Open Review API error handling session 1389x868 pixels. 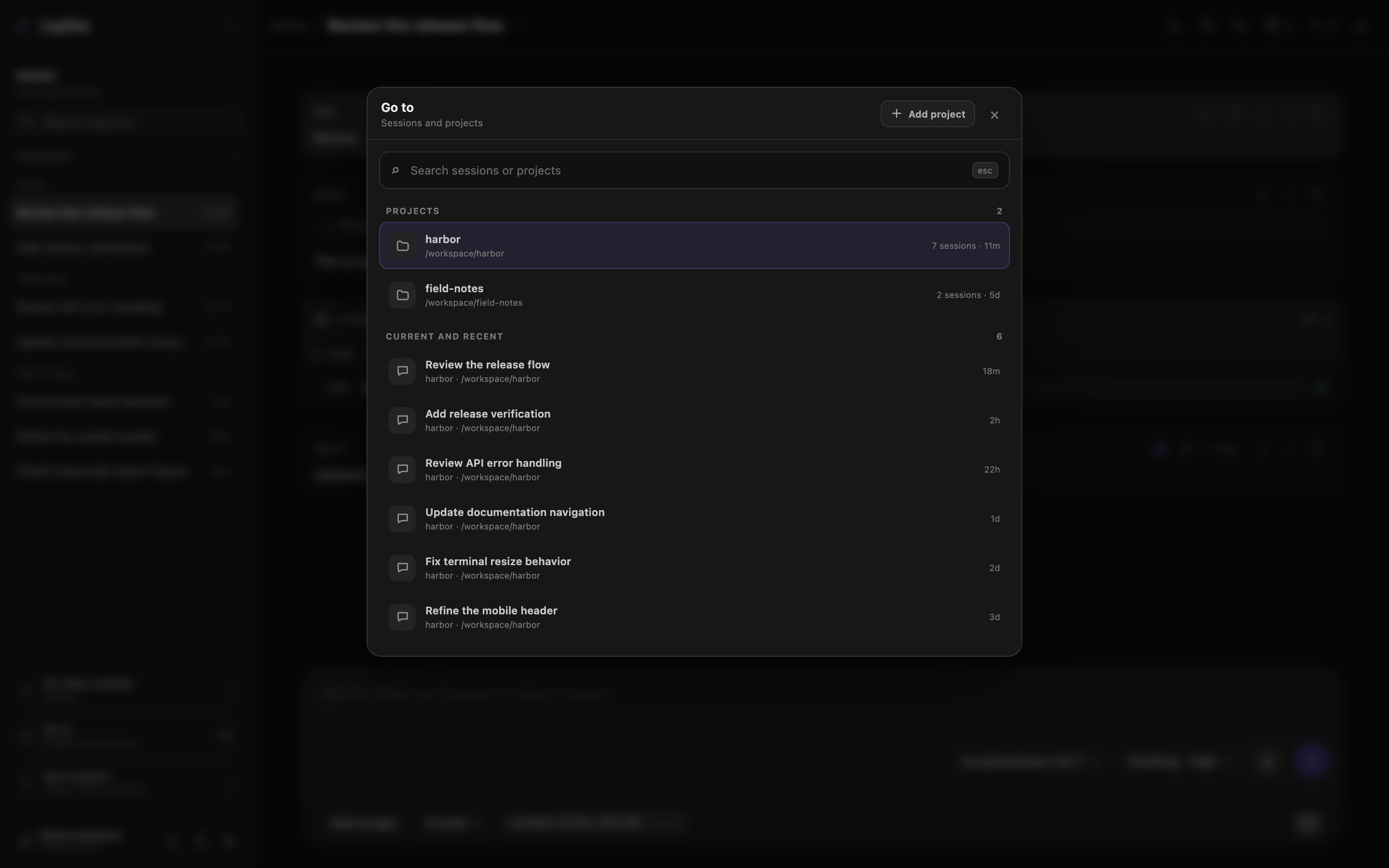click(x=694, y=470)
